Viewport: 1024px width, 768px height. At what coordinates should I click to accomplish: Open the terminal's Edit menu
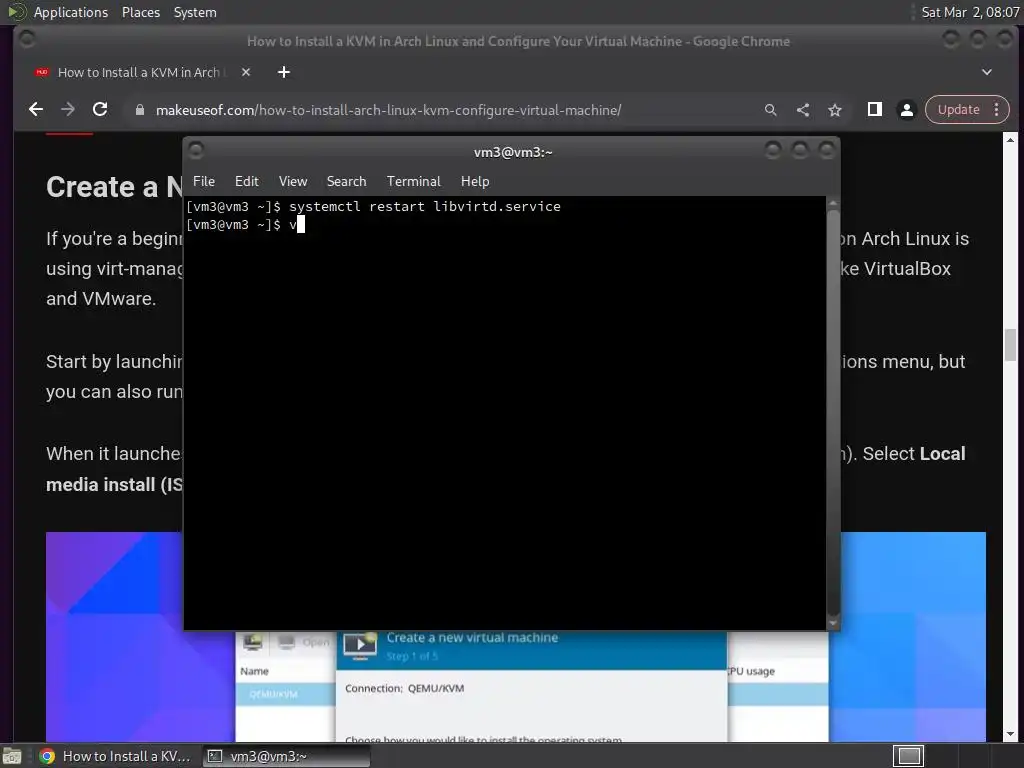tap(247, 181)
